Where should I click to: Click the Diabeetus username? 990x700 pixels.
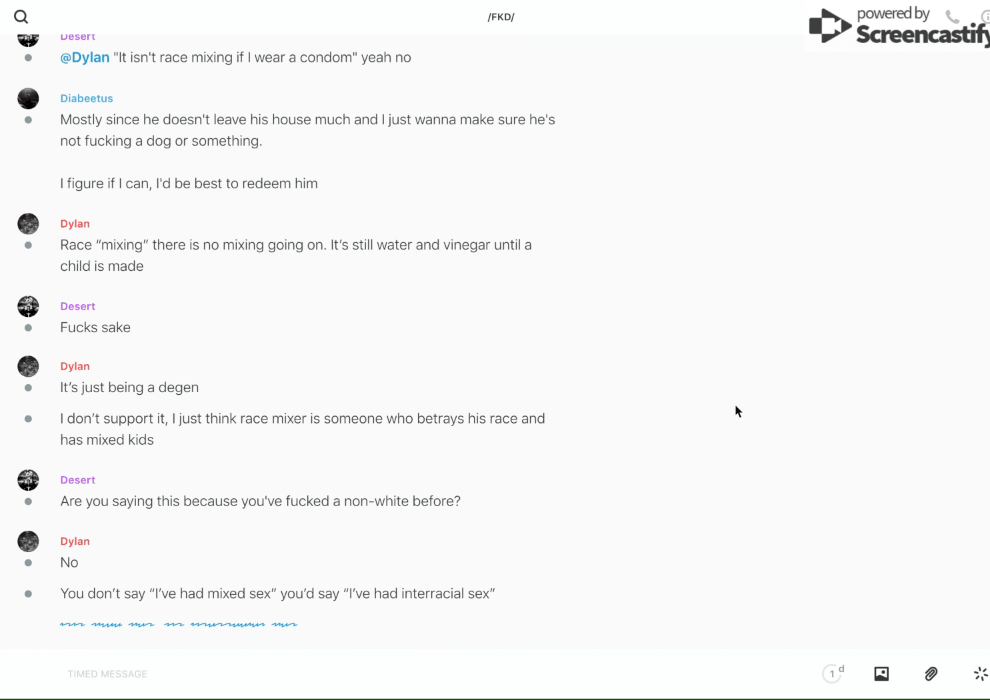pos(86,98)
